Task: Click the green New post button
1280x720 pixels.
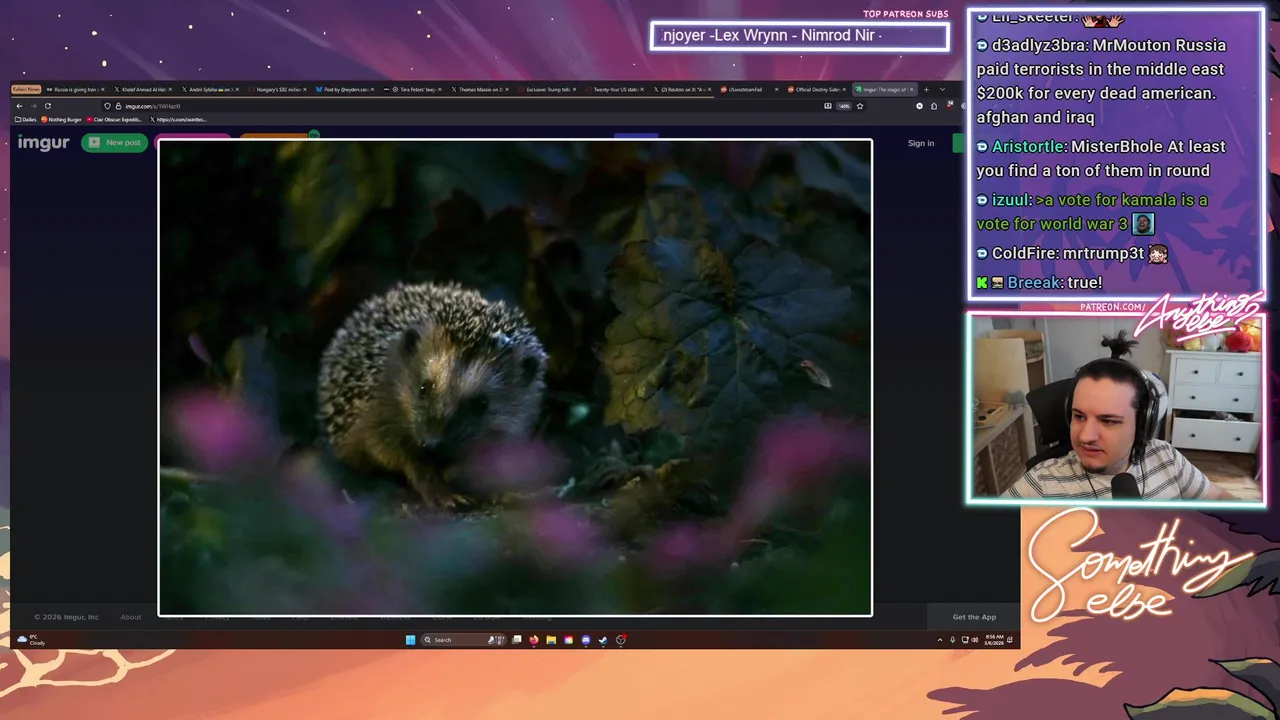Action: click(115, 143)
